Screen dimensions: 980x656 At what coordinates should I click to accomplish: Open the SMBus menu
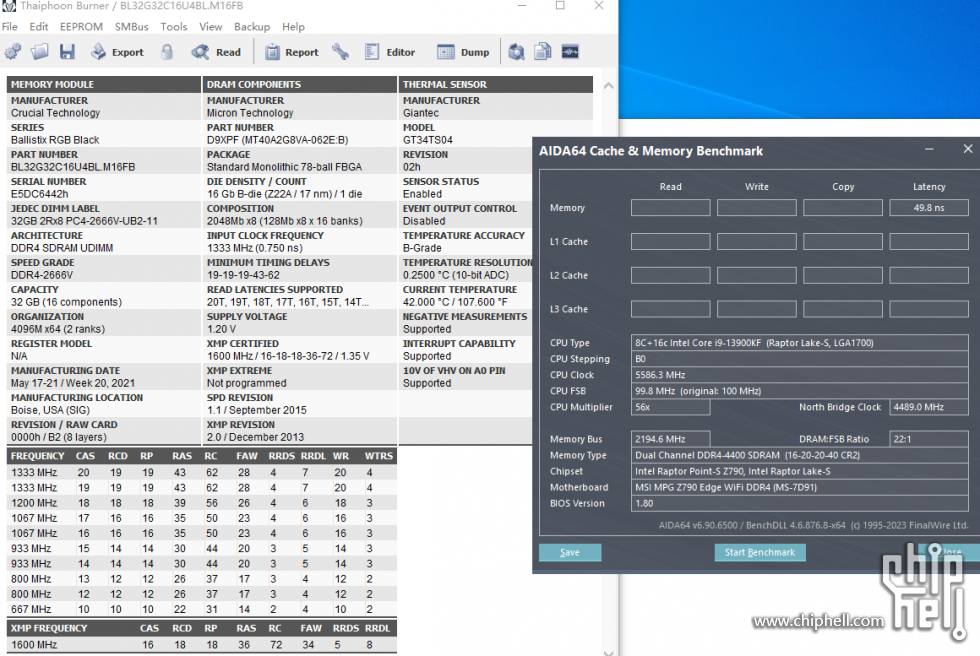point(131,27)
